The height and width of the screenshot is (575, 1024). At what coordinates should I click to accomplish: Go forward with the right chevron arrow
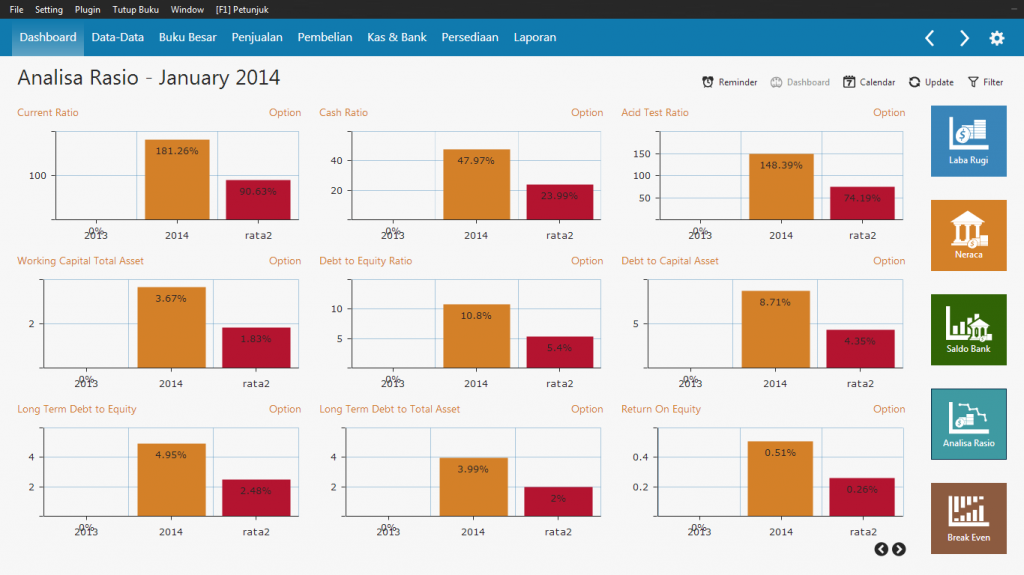[964, 38]
